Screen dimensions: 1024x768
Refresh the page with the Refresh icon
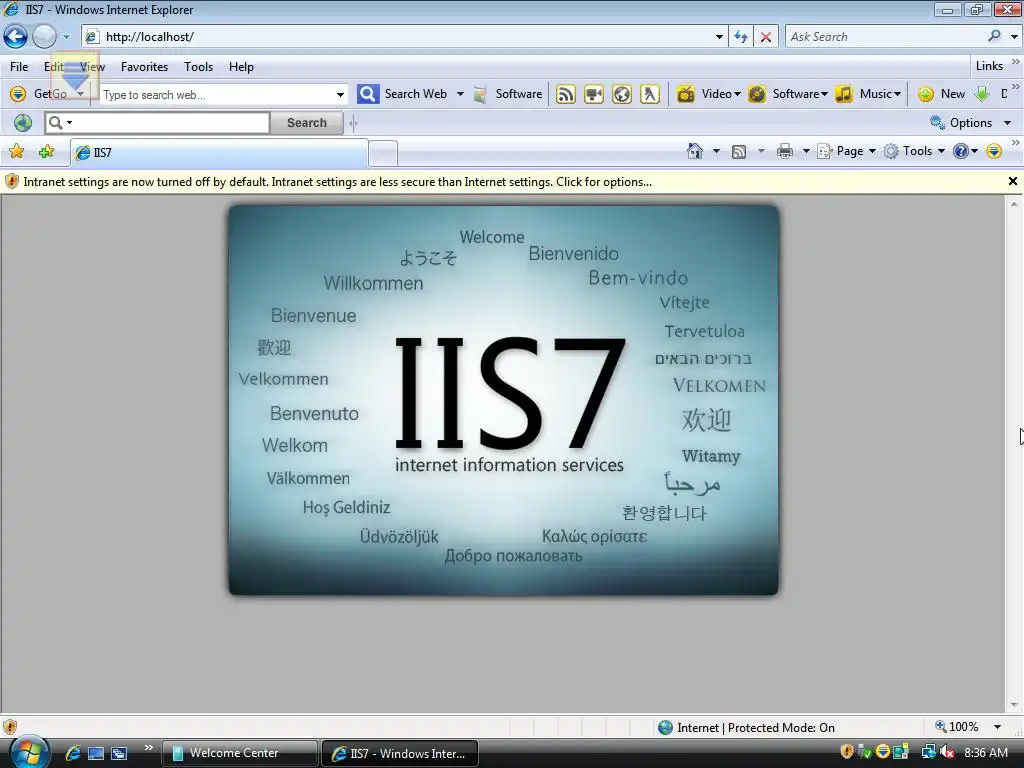(741, 37)
